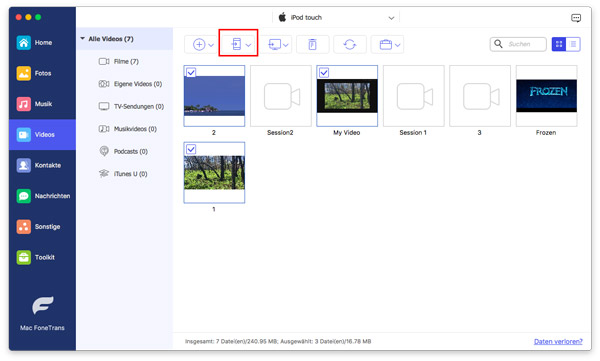Viewport: 600px width, 361px height.
Task: Click the add (plus) toolbar icon
Action: [199, 44]
